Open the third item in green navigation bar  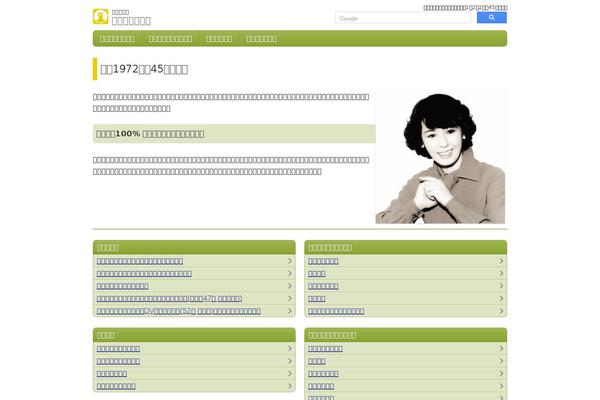click(219, 39)
